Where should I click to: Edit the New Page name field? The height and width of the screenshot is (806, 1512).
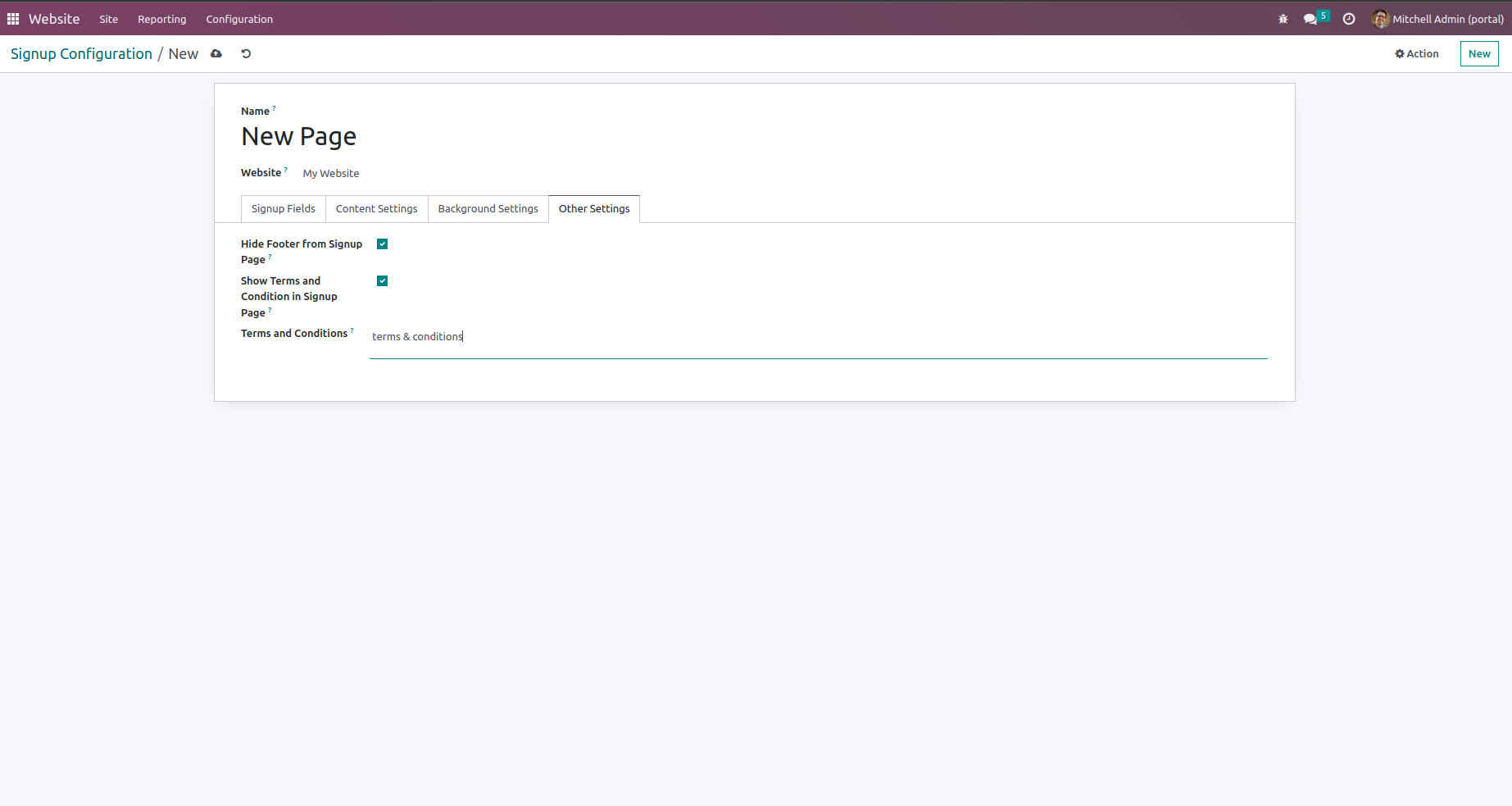tap(298, 137)
